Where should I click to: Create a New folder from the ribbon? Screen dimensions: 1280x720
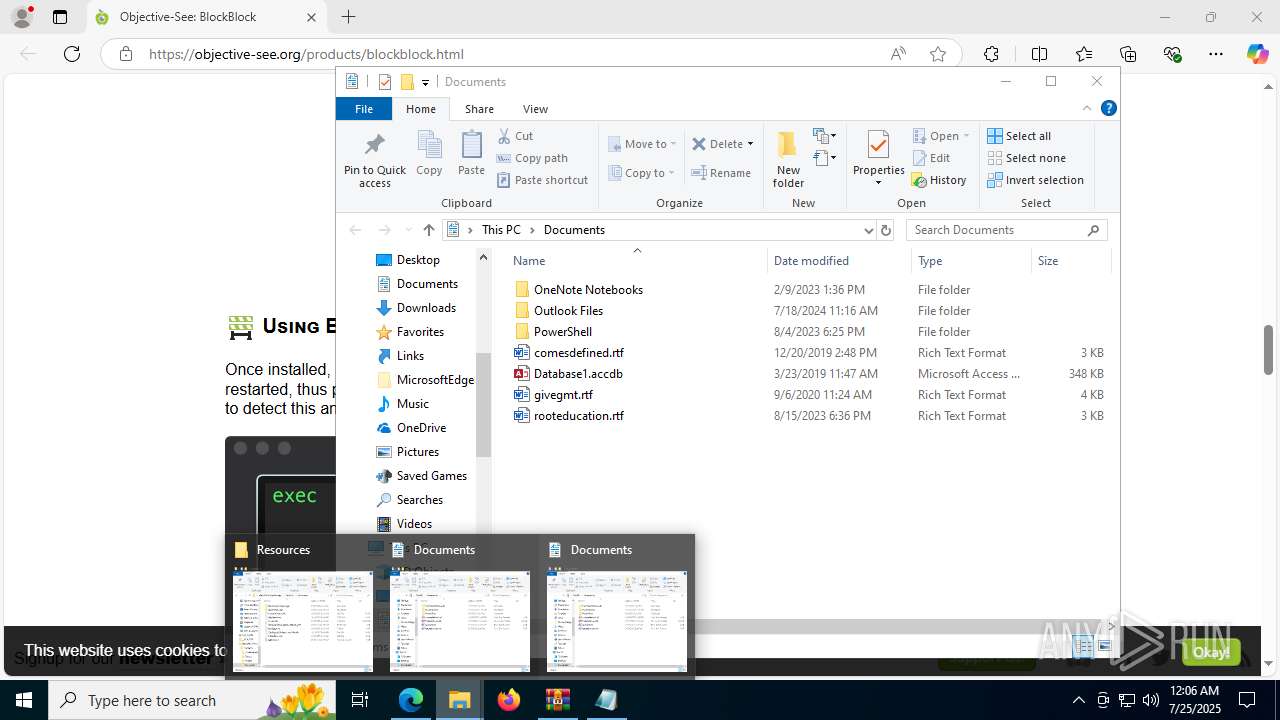tap(788, 158)
